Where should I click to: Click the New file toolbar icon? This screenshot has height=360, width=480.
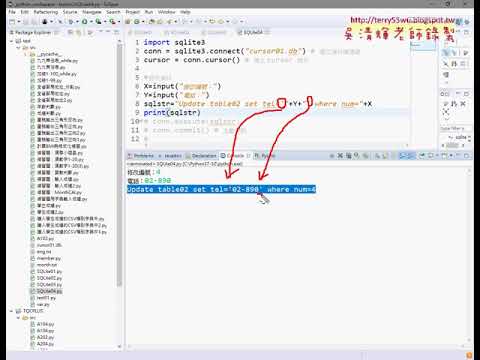(12, 22)
